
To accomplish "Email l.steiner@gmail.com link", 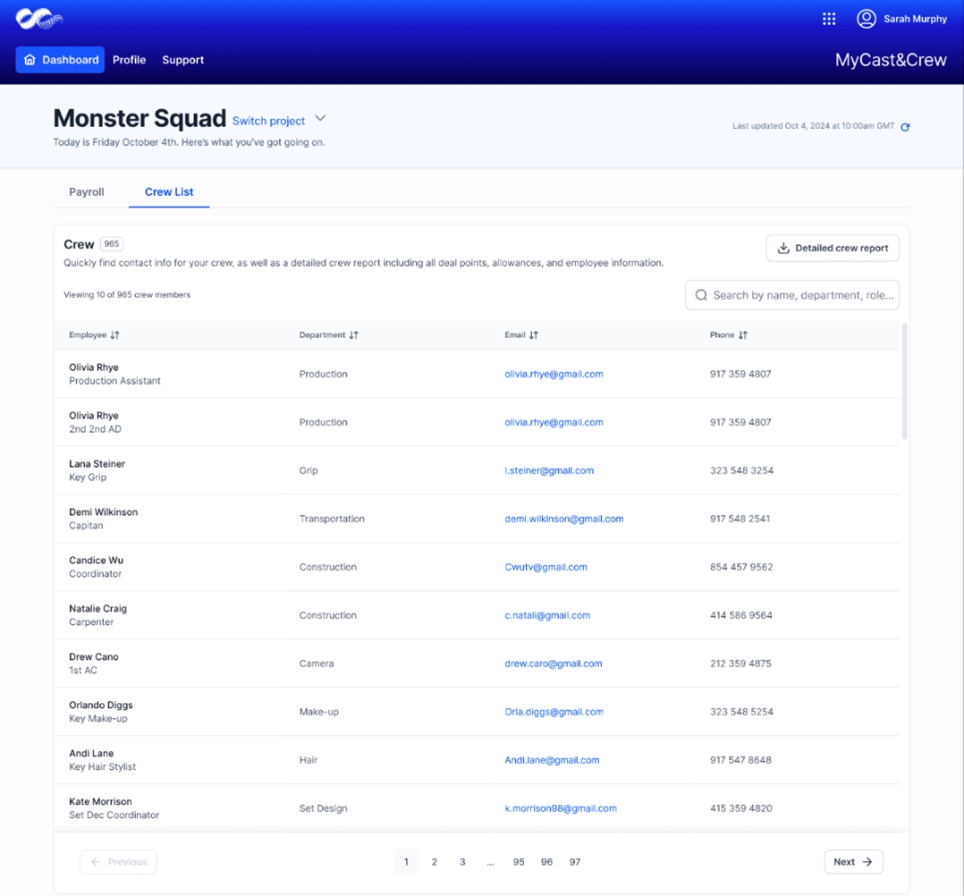I will (x=549, y=470).
